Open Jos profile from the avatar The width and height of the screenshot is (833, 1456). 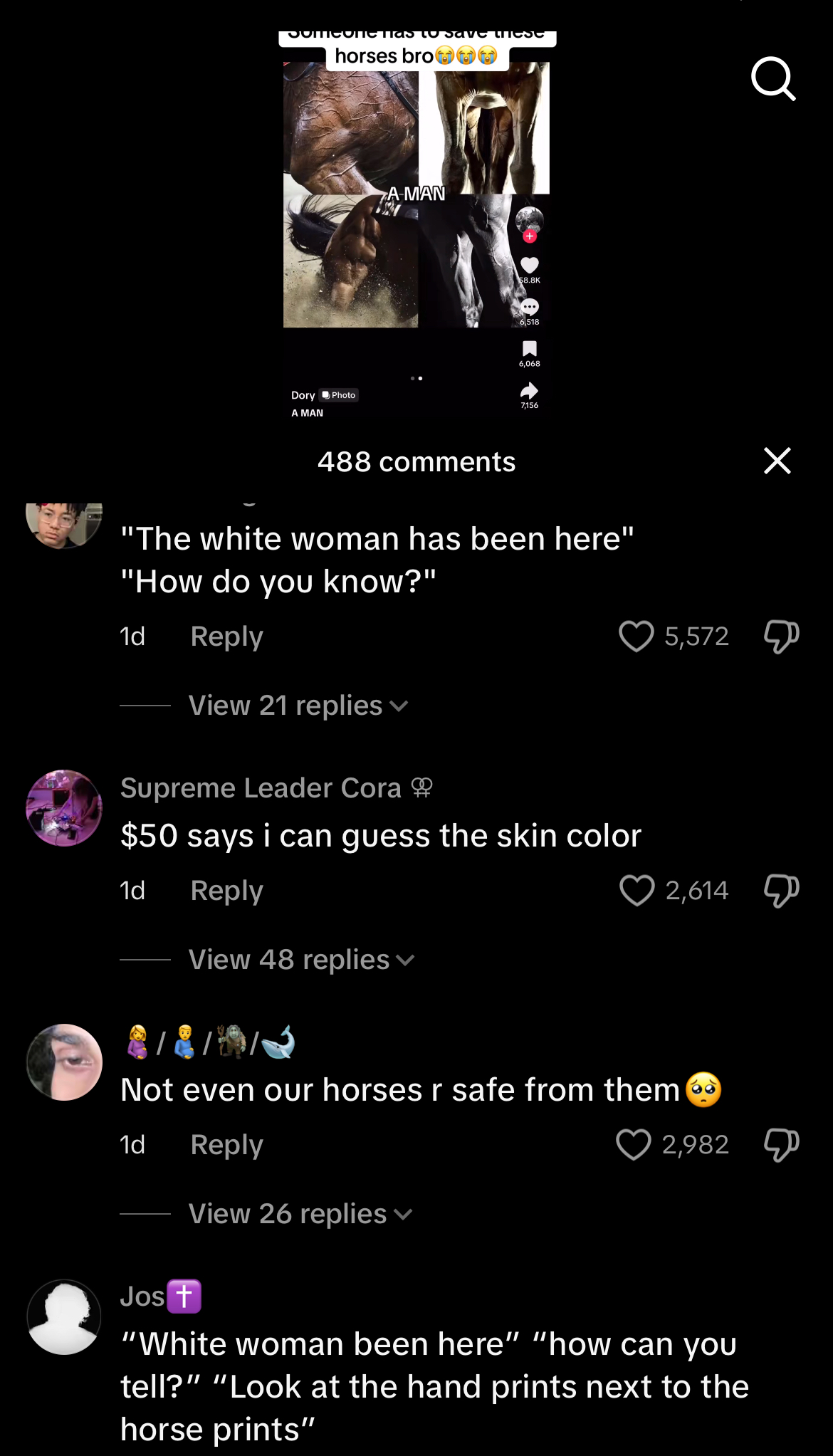coord(64,1316)
